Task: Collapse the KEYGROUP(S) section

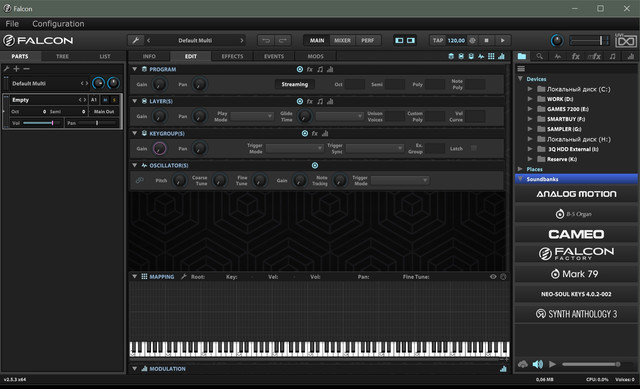Action: (134, 133)
